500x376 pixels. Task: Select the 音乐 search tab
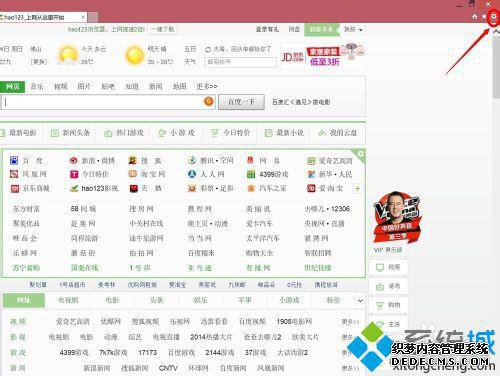(x=37, y=87)
